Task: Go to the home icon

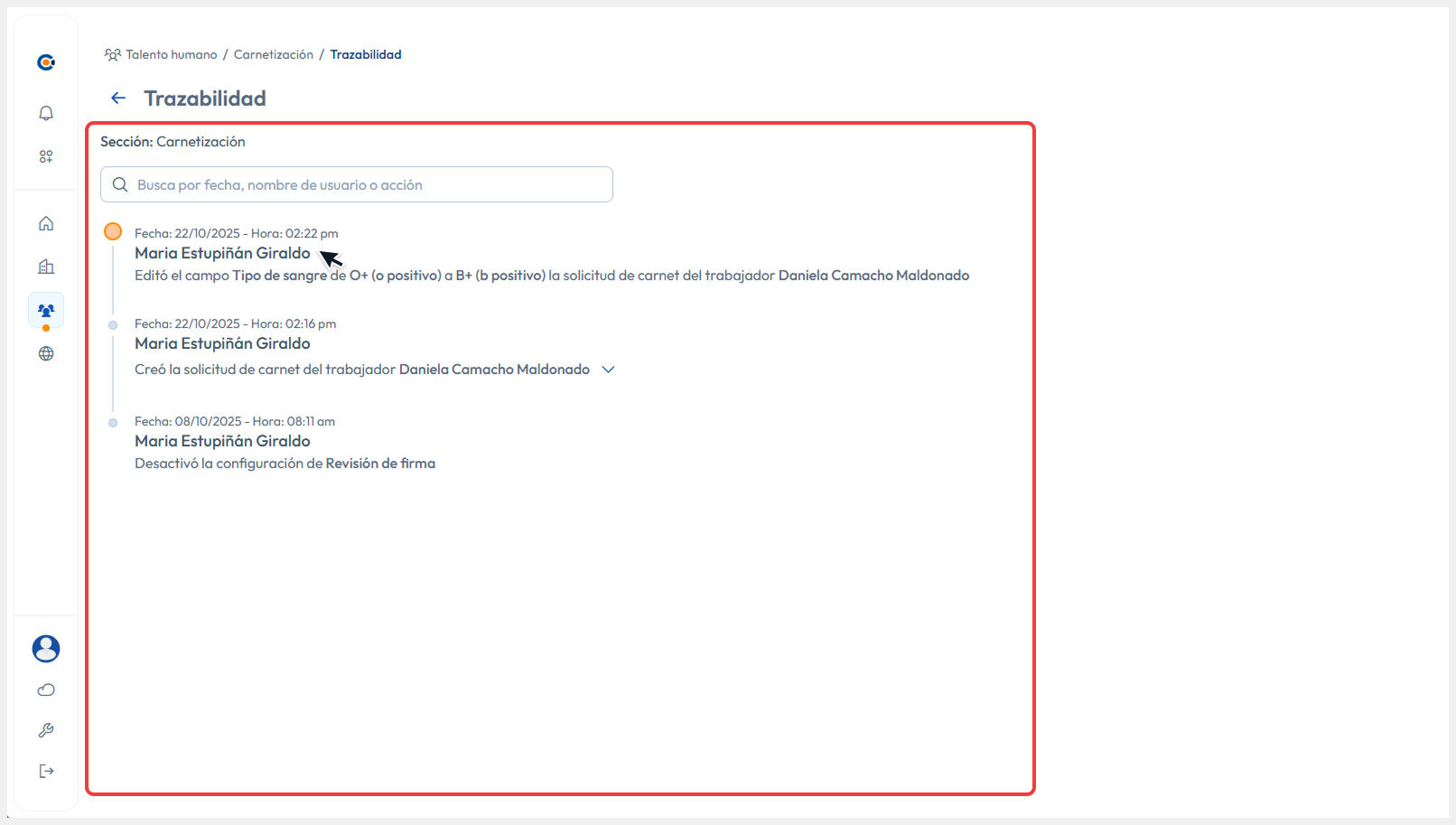Action: tap(46, 223)
